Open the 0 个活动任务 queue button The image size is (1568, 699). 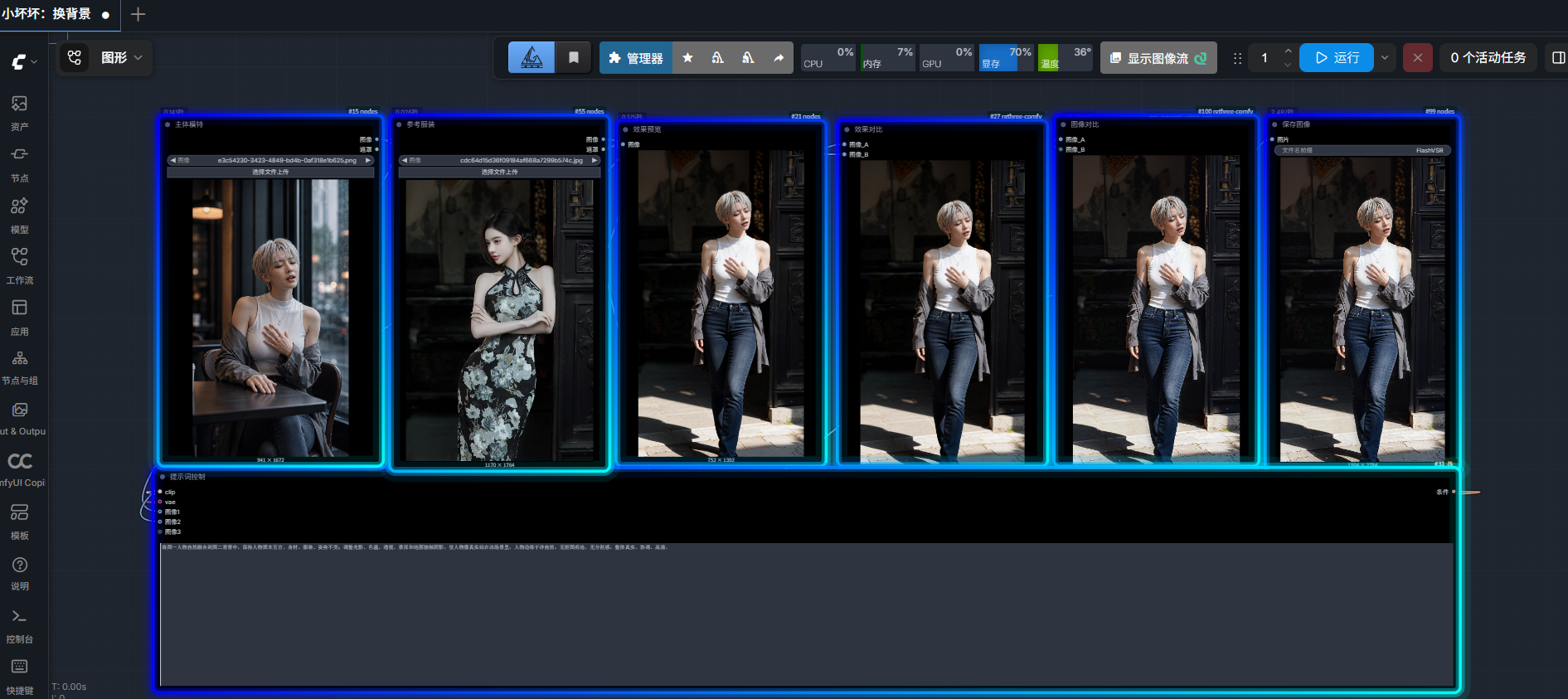1488,58
